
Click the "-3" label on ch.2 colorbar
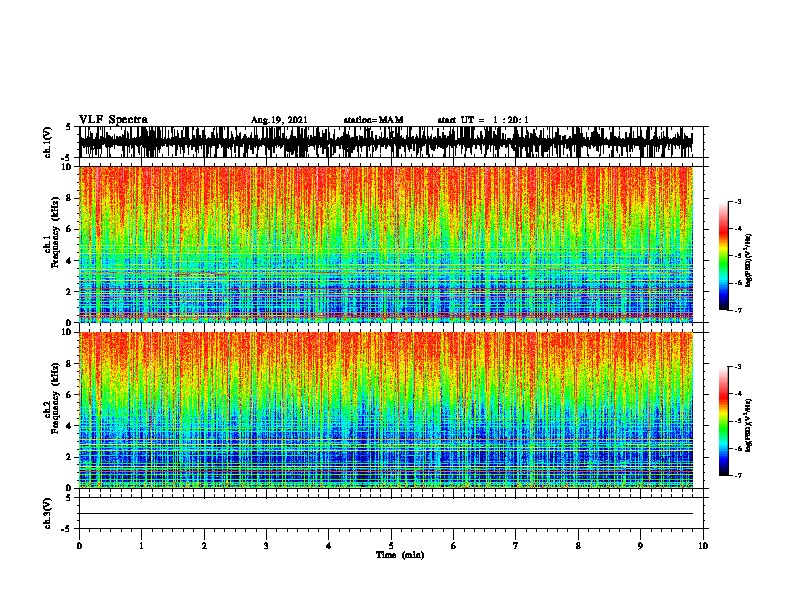[x=737, y=367]
